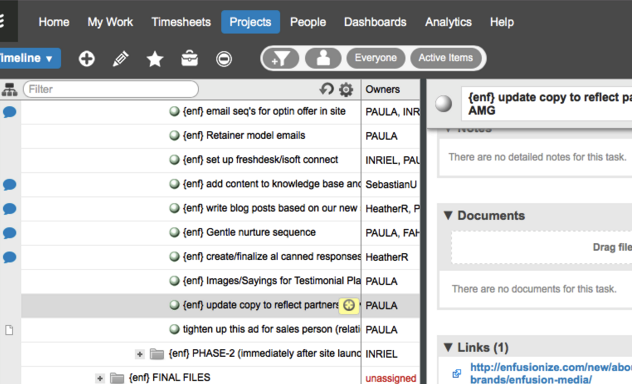Viewport: 632px width, 384px height.
Task: Collapse the Documents section
Action: pos(448,215)
